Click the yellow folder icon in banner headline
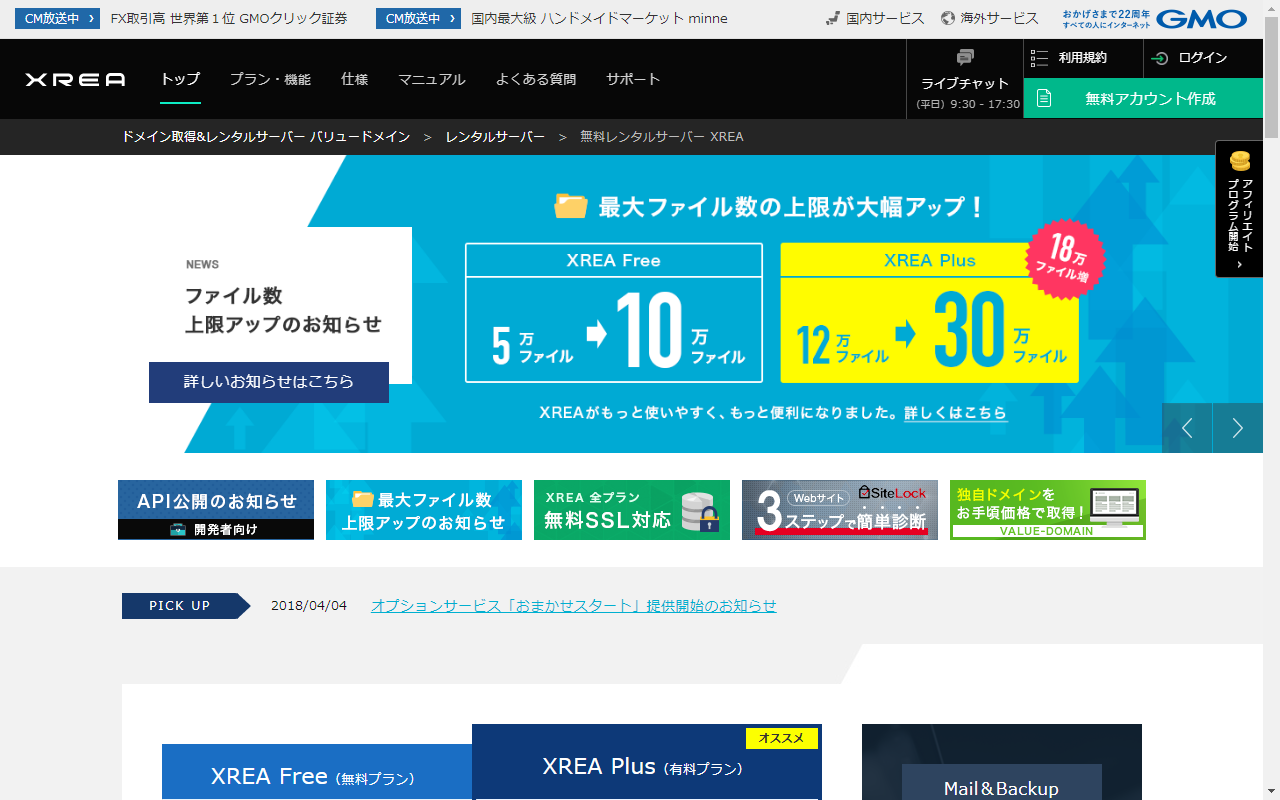Image resolution: width=1280 pixels, height=800 pixels. click(571, 206)
